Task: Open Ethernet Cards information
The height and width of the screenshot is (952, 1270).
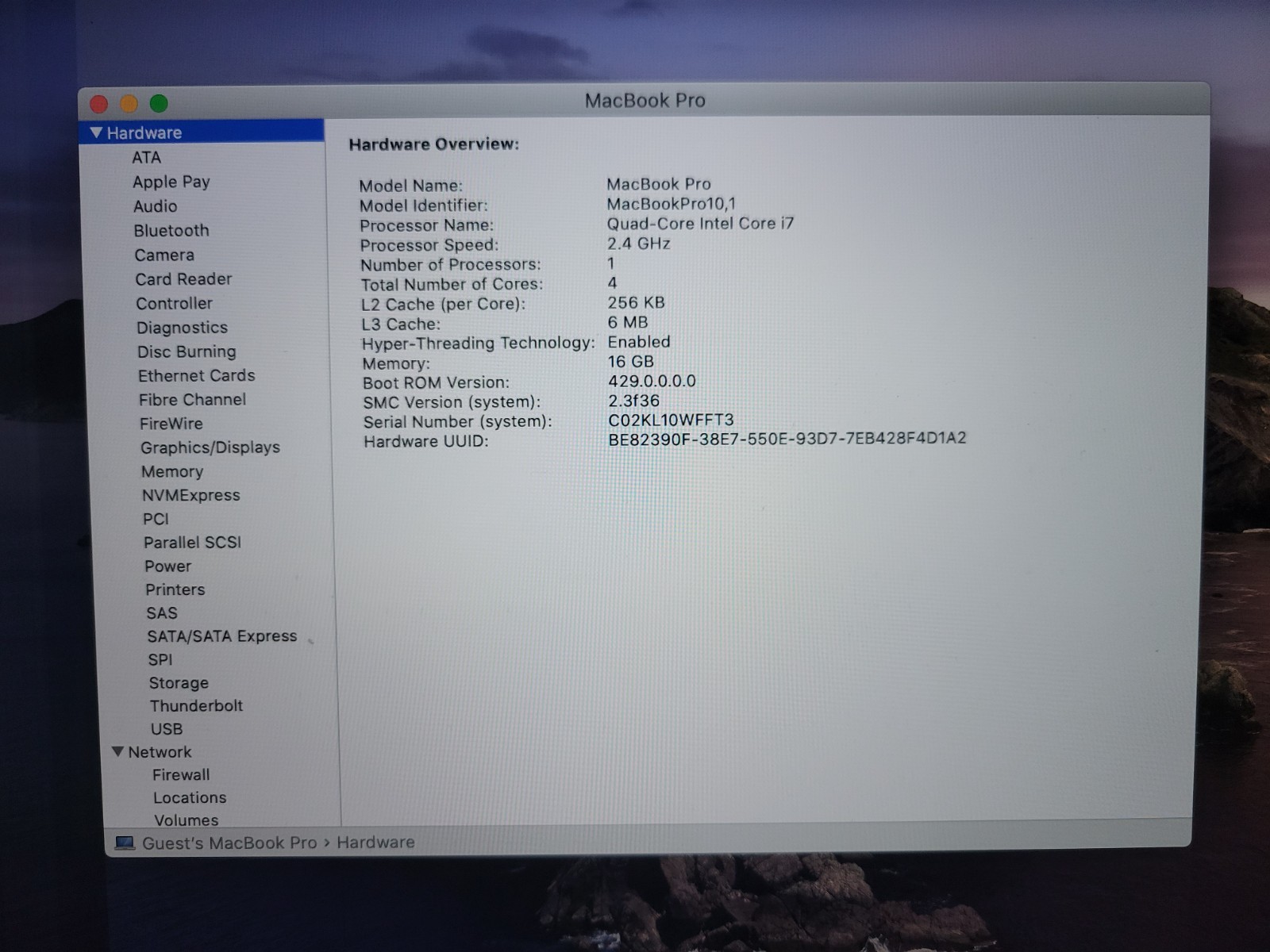Action: [197, 375]
